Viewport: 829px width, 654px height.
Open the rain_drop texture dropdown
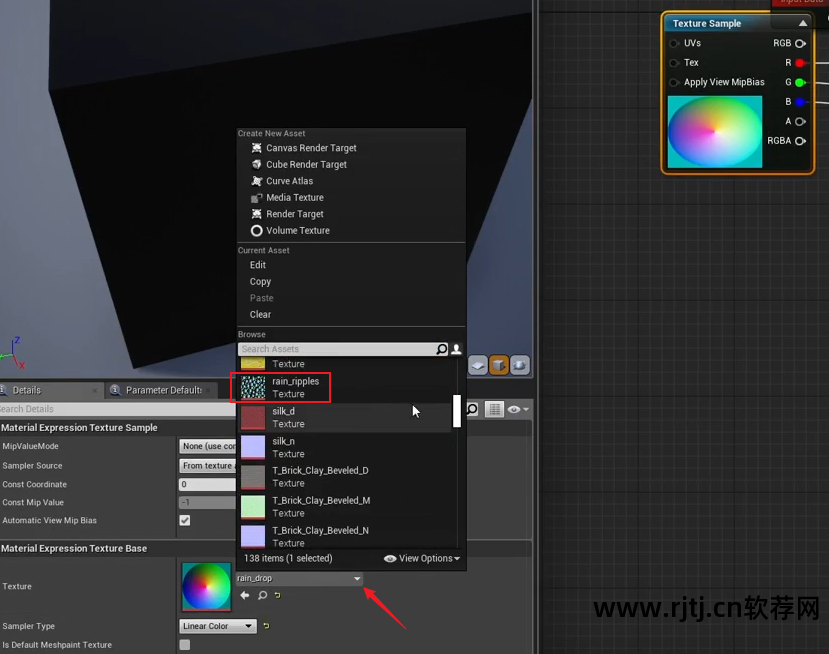click(299, 578)
